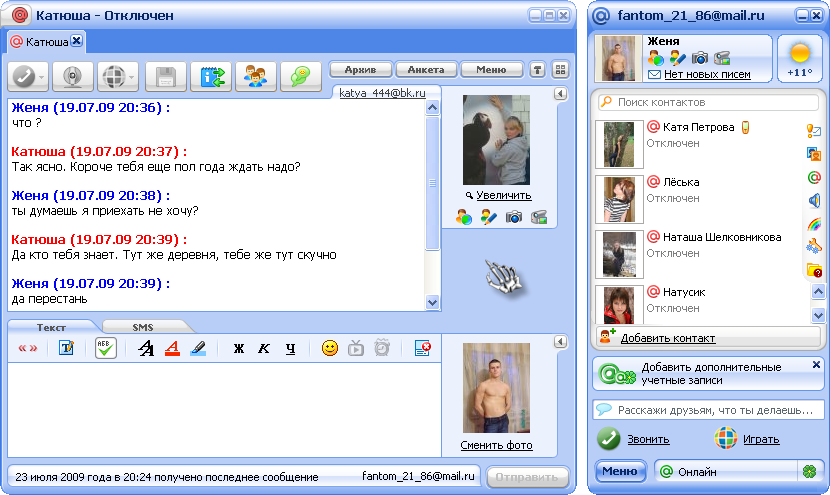Image resolution: width=830 pixels, height=495 pixels.
Task: Select contact Катя Петрова
Action: pos(699,144)
